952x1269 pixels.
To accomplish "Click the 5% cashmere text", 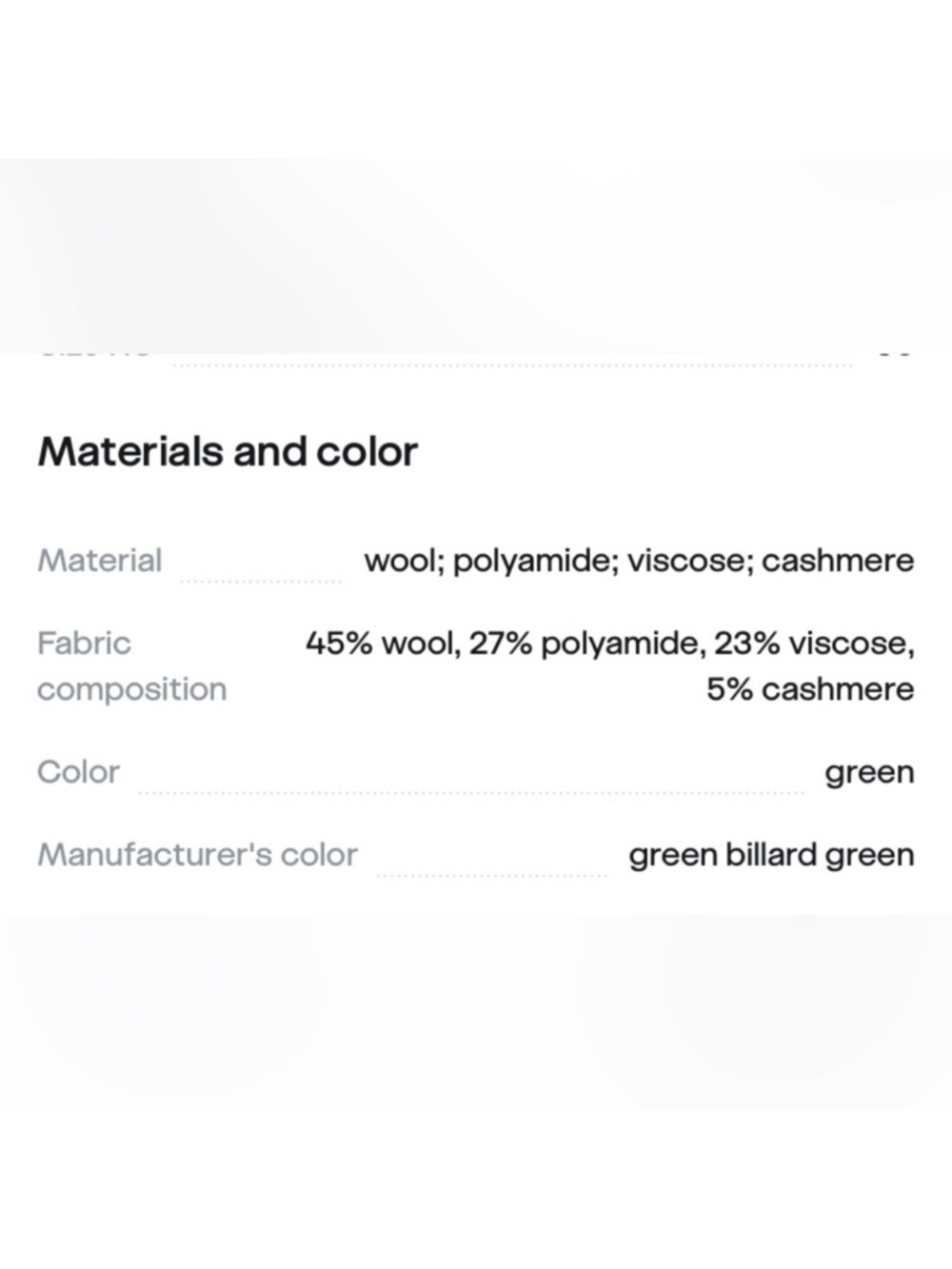I will pyautogui.click(x=810, y=689).
